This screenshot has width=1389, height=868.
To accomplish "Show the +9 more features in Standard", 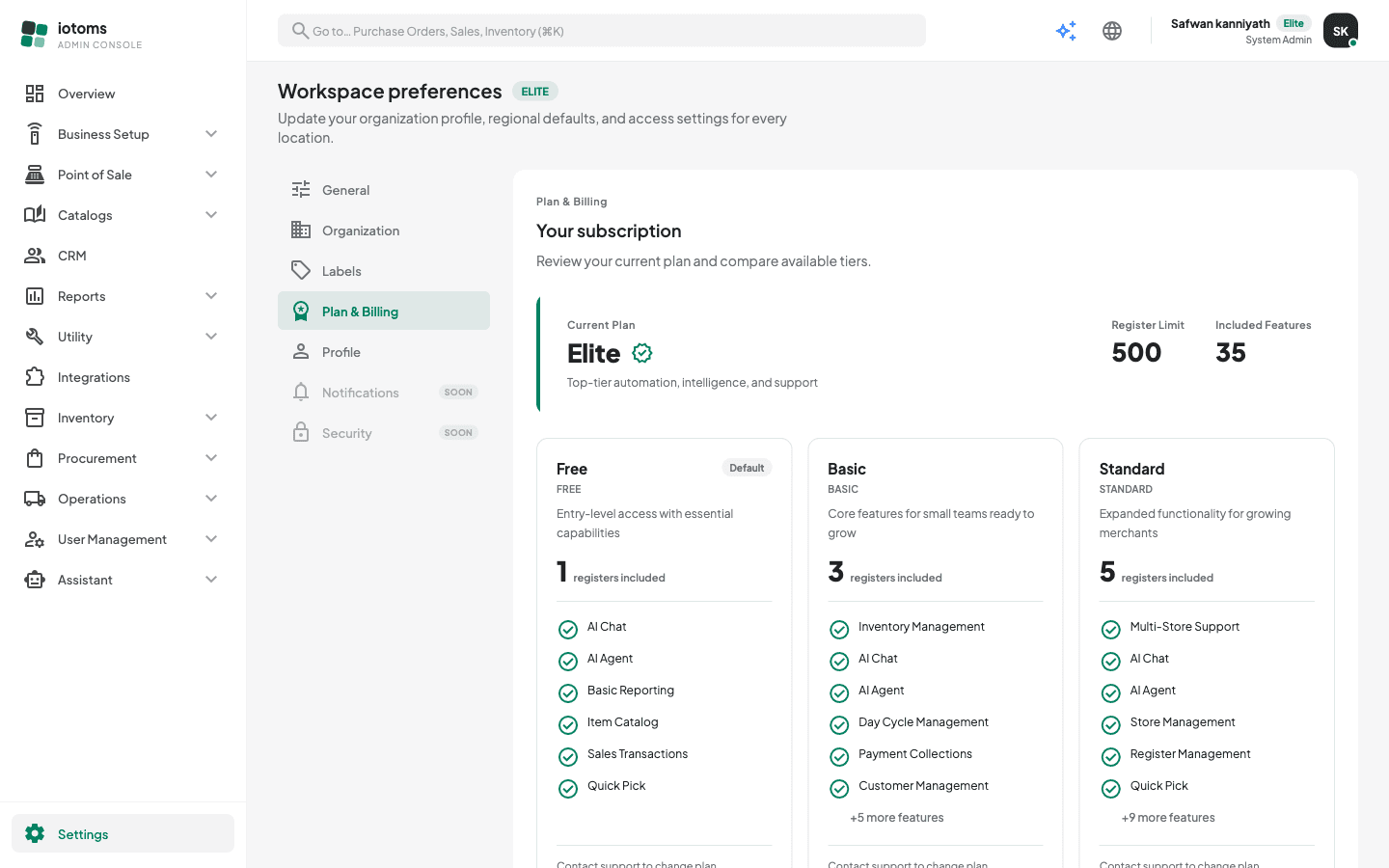I will [x=1168, y=818].
